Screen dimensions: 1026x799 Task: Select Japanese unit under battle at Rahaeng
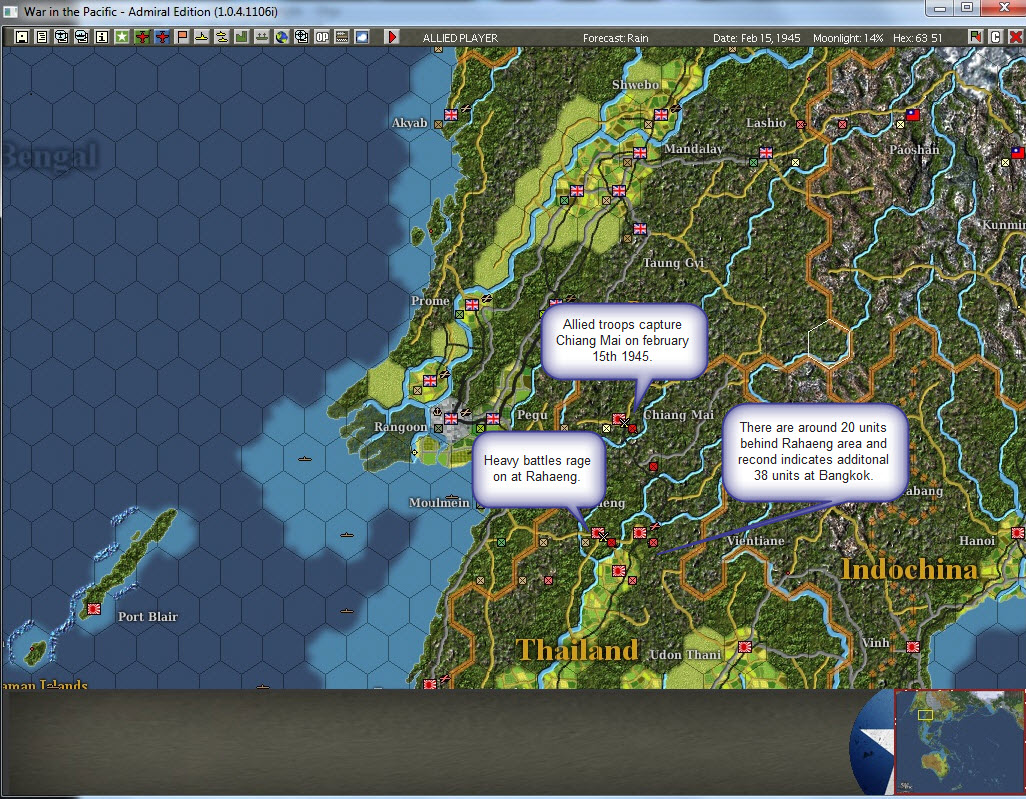[597, 533]
